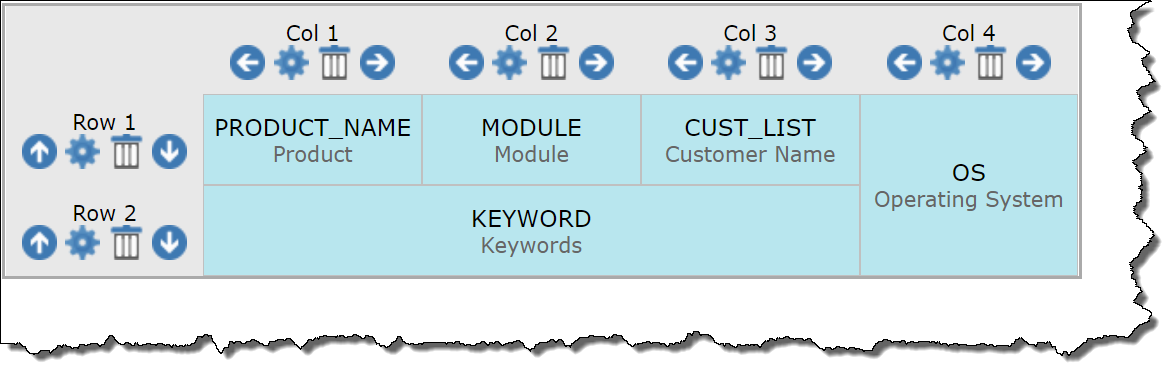This screenshot has width=1176, height=377.
Task: Select the OS Operating System cell
Action: point(969,185)
